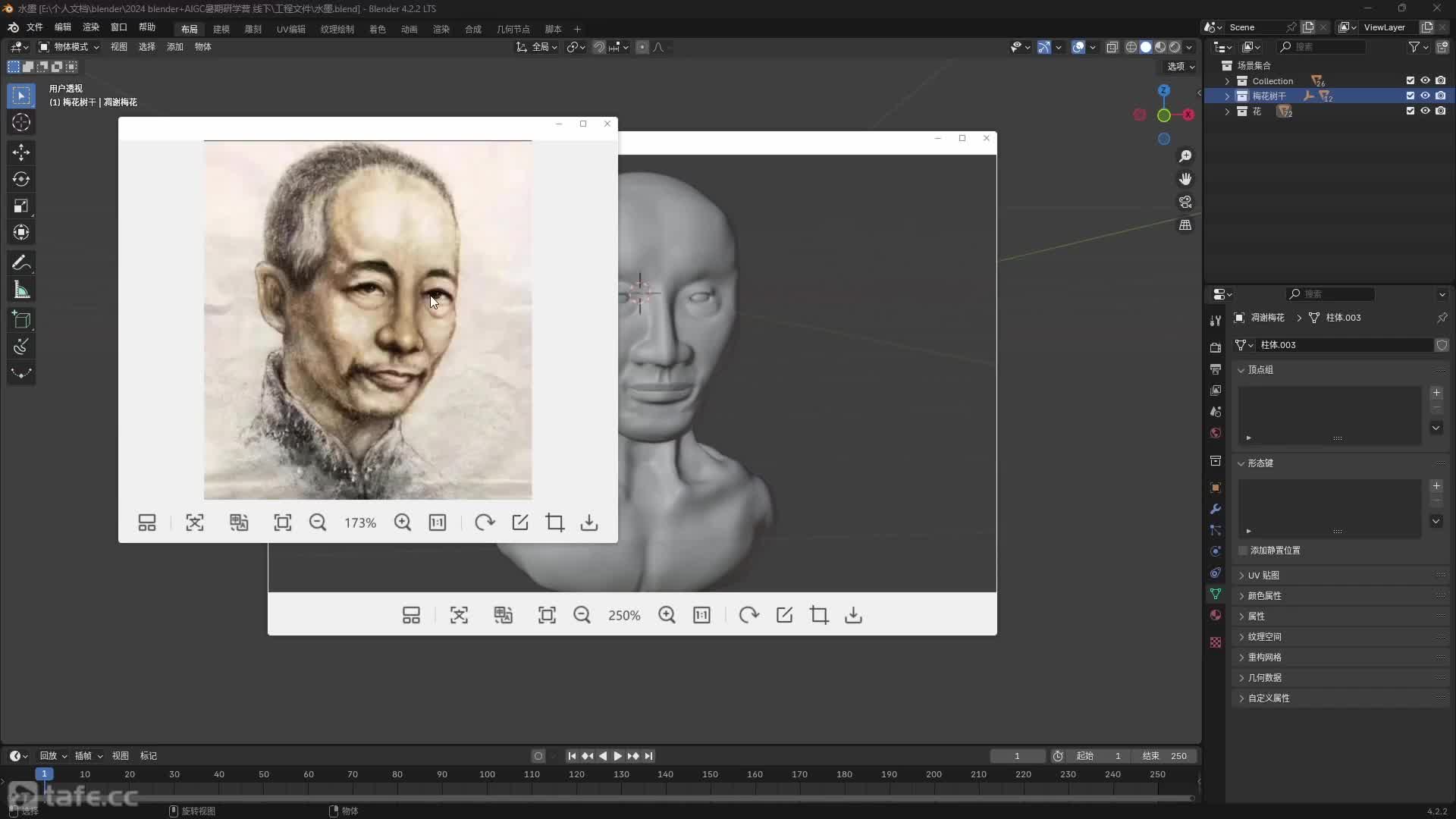
Task: Play the timeline animation
Action: (x=617, y=756)
